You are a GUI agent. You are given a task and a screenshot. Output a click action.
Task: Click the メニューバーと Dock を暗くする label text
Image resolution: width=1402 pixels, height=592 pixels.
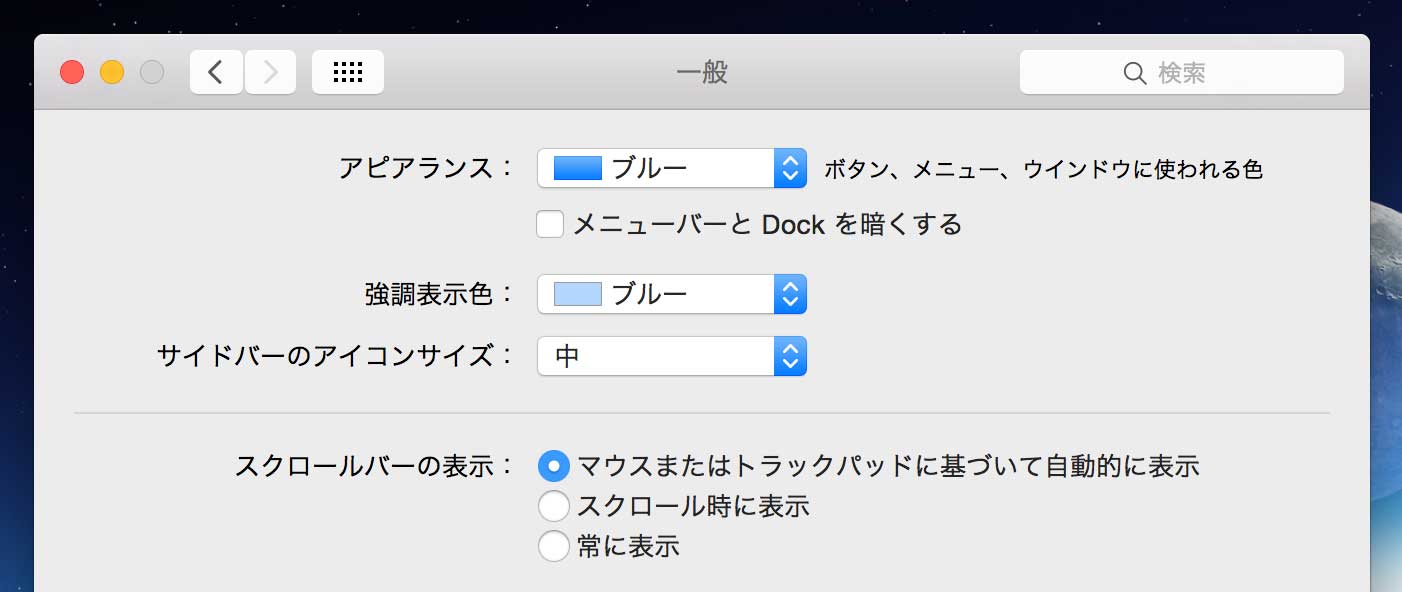(767, 224)
